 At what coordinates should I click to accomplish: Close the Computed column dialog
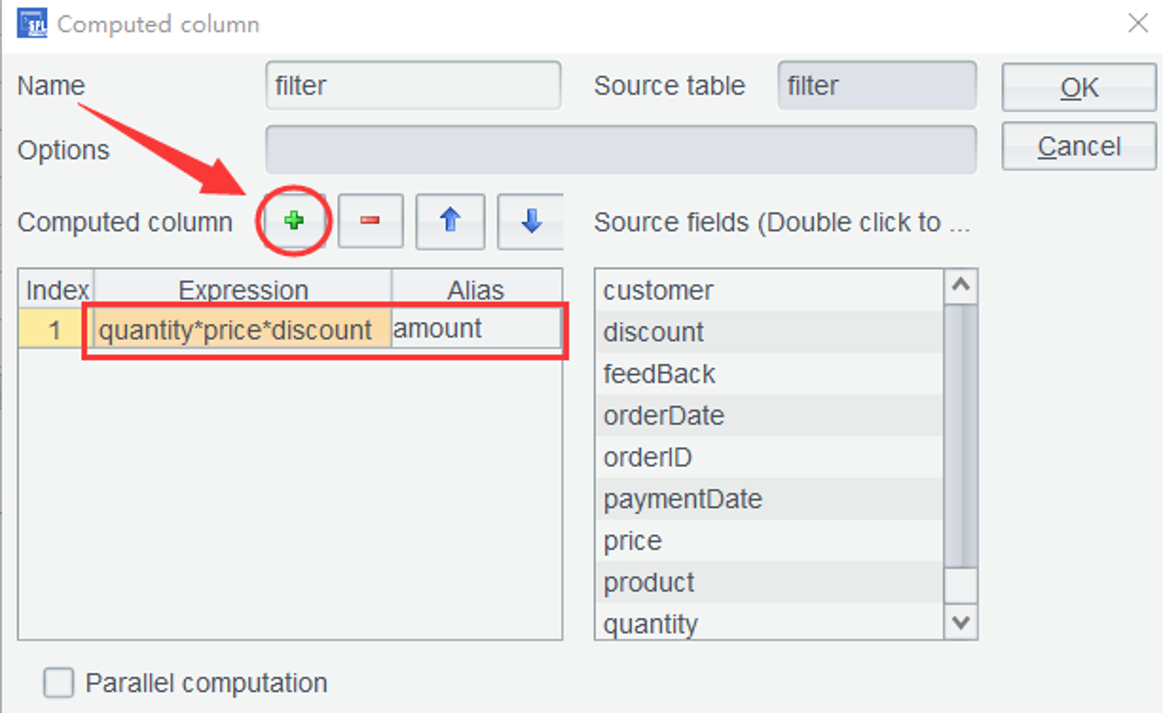[x=1138, y=23]
